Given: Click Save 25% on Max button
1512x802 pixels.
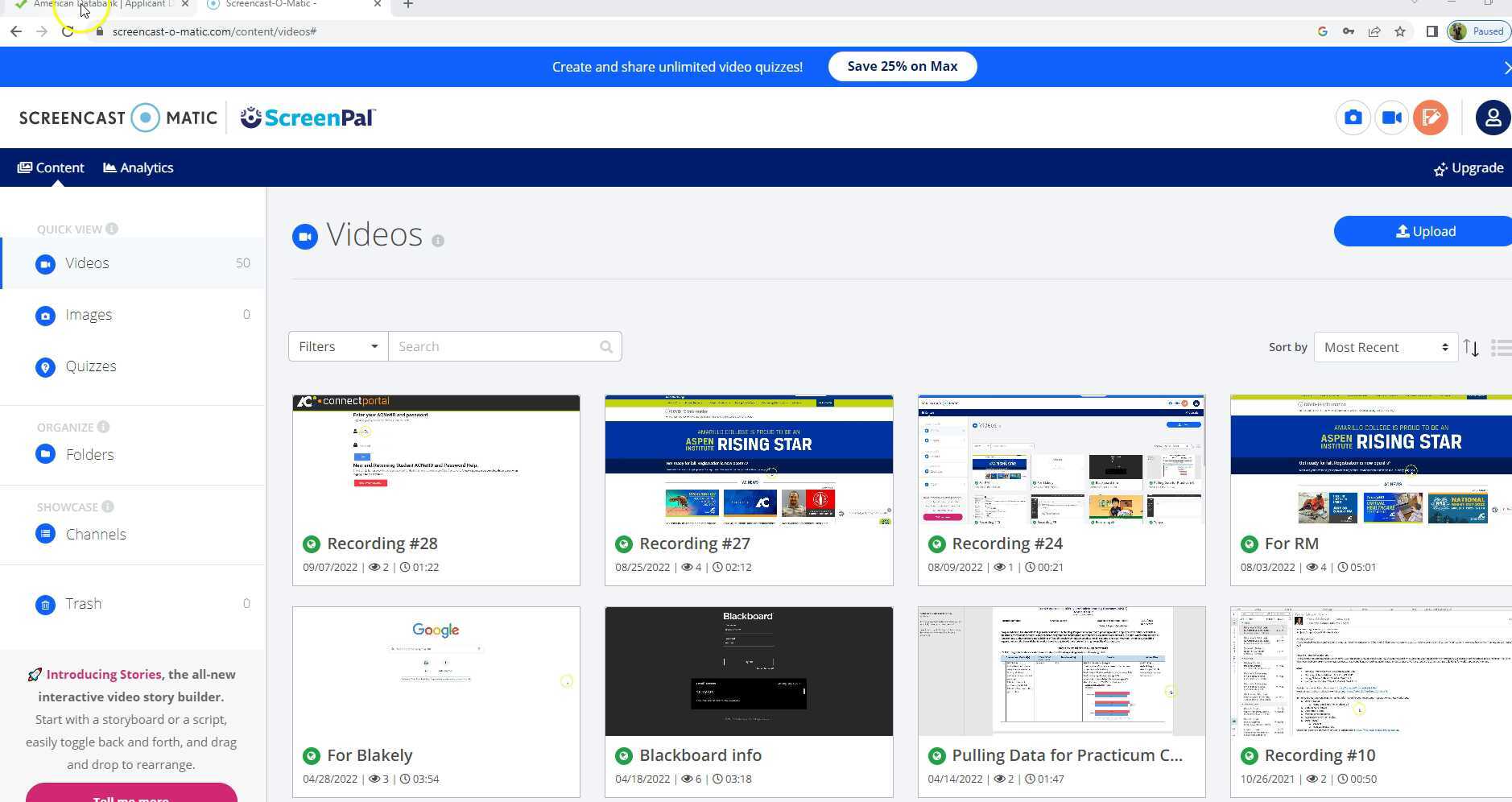Looking at the screenshot, I should [902, 67].
